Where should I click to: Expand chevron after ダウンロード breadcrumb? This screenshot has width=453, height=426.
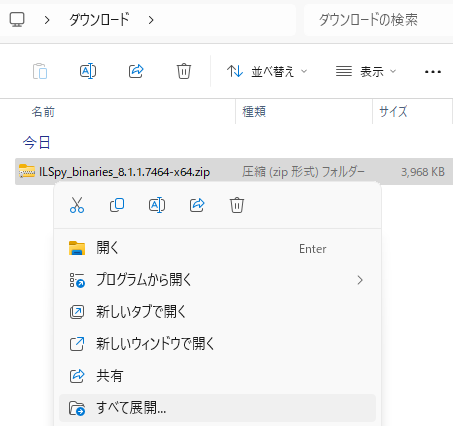[x=151, y=20]
